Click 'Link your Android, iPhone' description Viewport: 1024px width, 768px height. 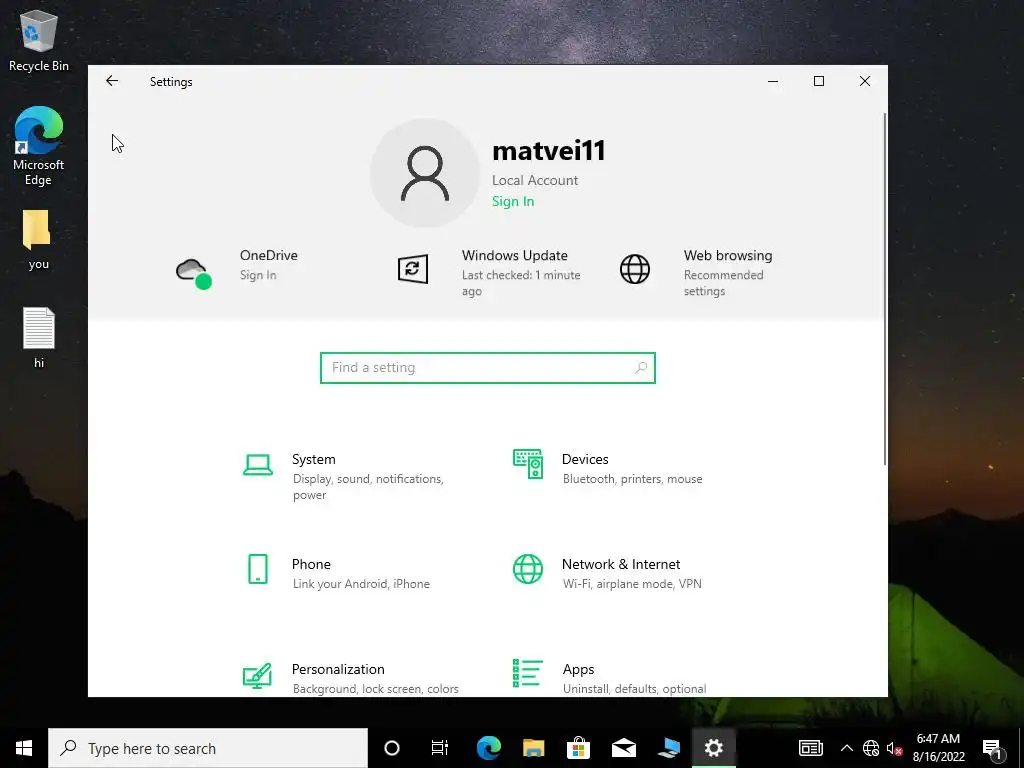(361, 584)
